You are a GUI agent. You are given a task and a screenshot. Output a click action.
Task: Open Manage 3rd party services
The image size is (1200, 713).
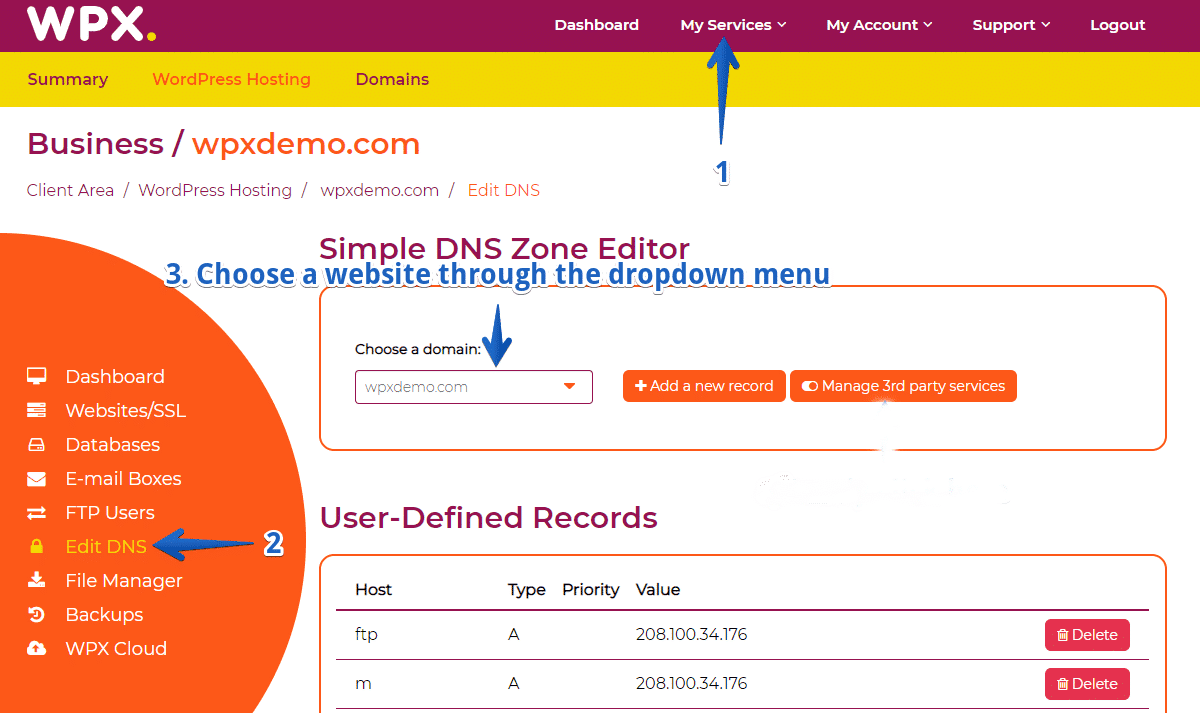[x=903, y=386]
